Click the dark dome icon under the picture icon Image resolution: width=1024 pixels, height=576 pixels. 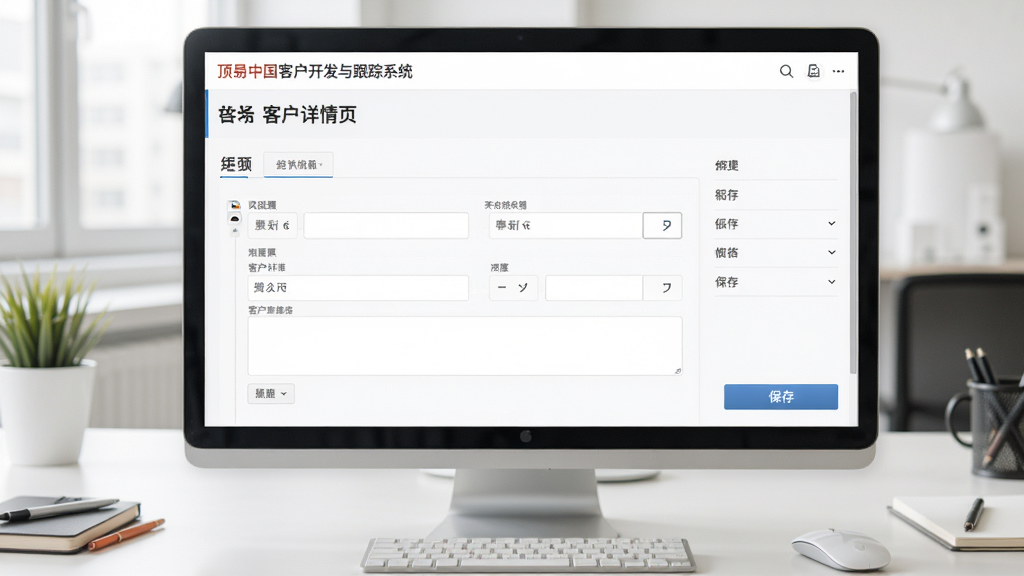235,218
